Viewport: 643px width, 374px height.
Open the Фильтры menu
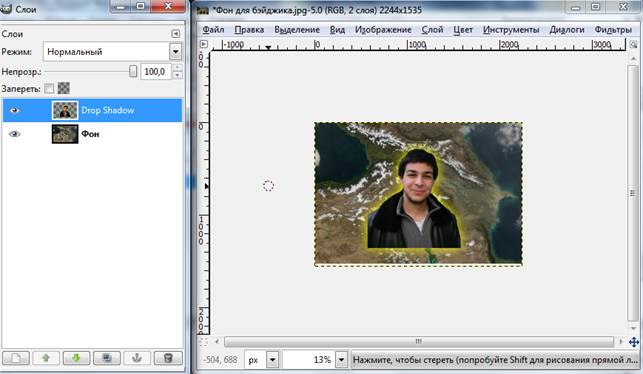pos(613,30)
